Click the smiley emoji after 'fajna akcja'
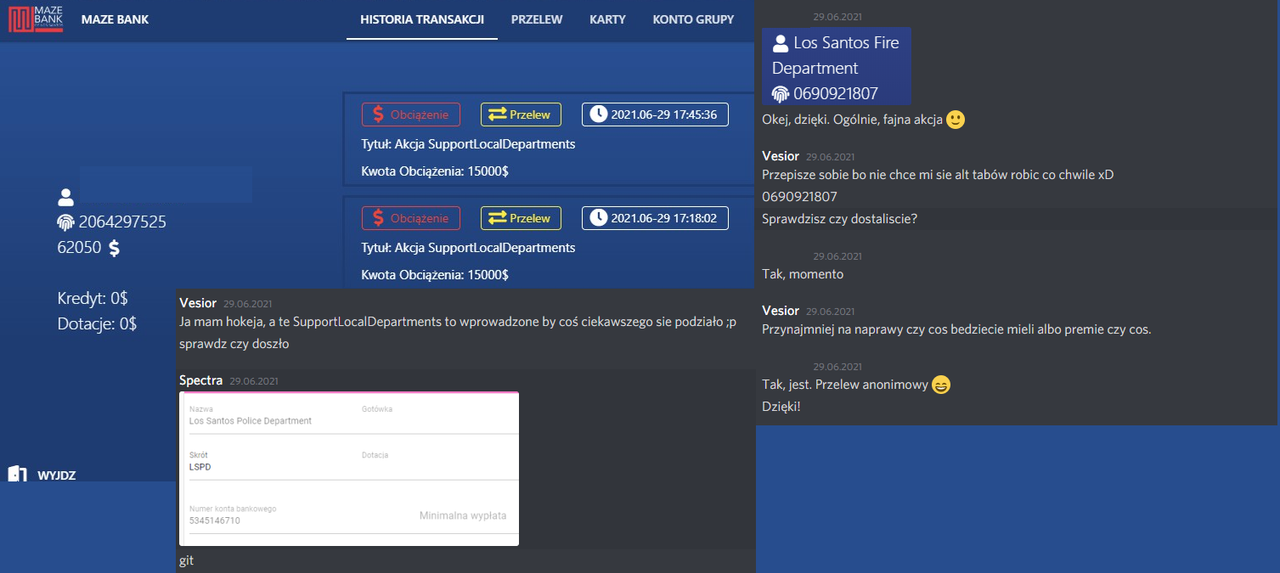The width and height of the screenshot is (1280, 573). [955, 119]
